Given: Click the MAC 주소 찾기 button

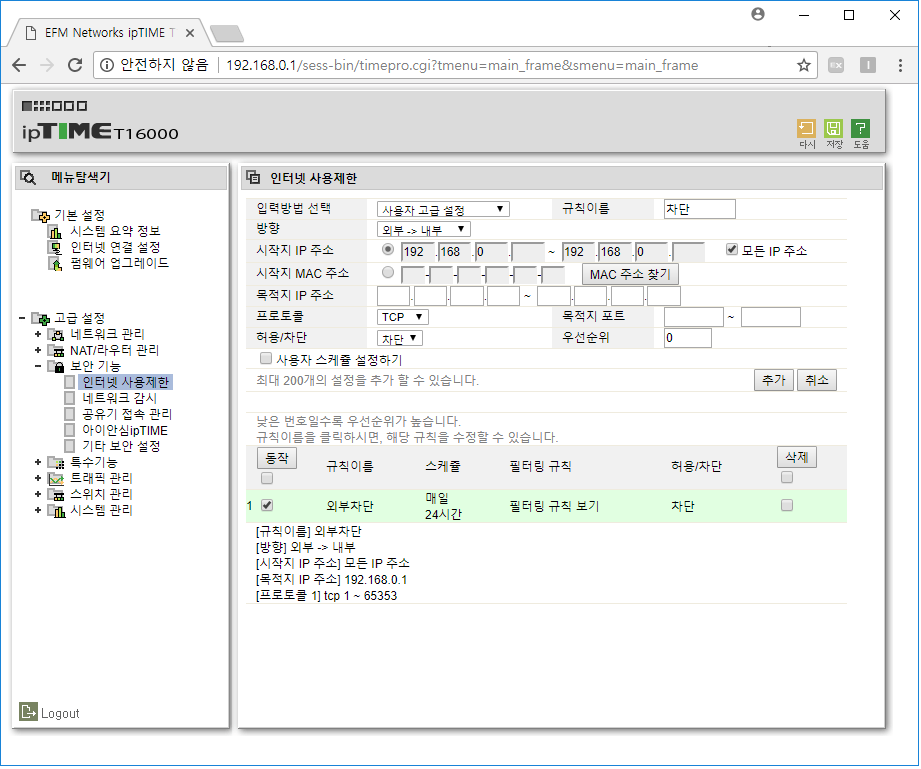Looking at the screenshot, I should click(632, 275).
